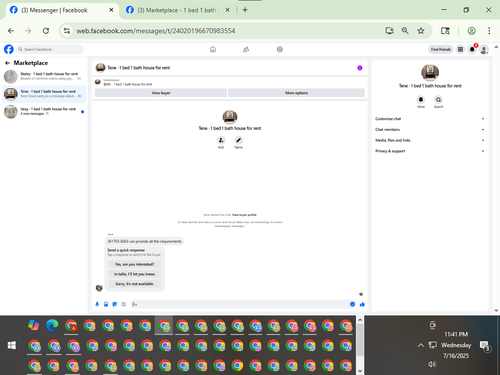Open the Friends icon in top navigation
The width and height of the screenshot is (500, 375).
(x=246, y=49)
